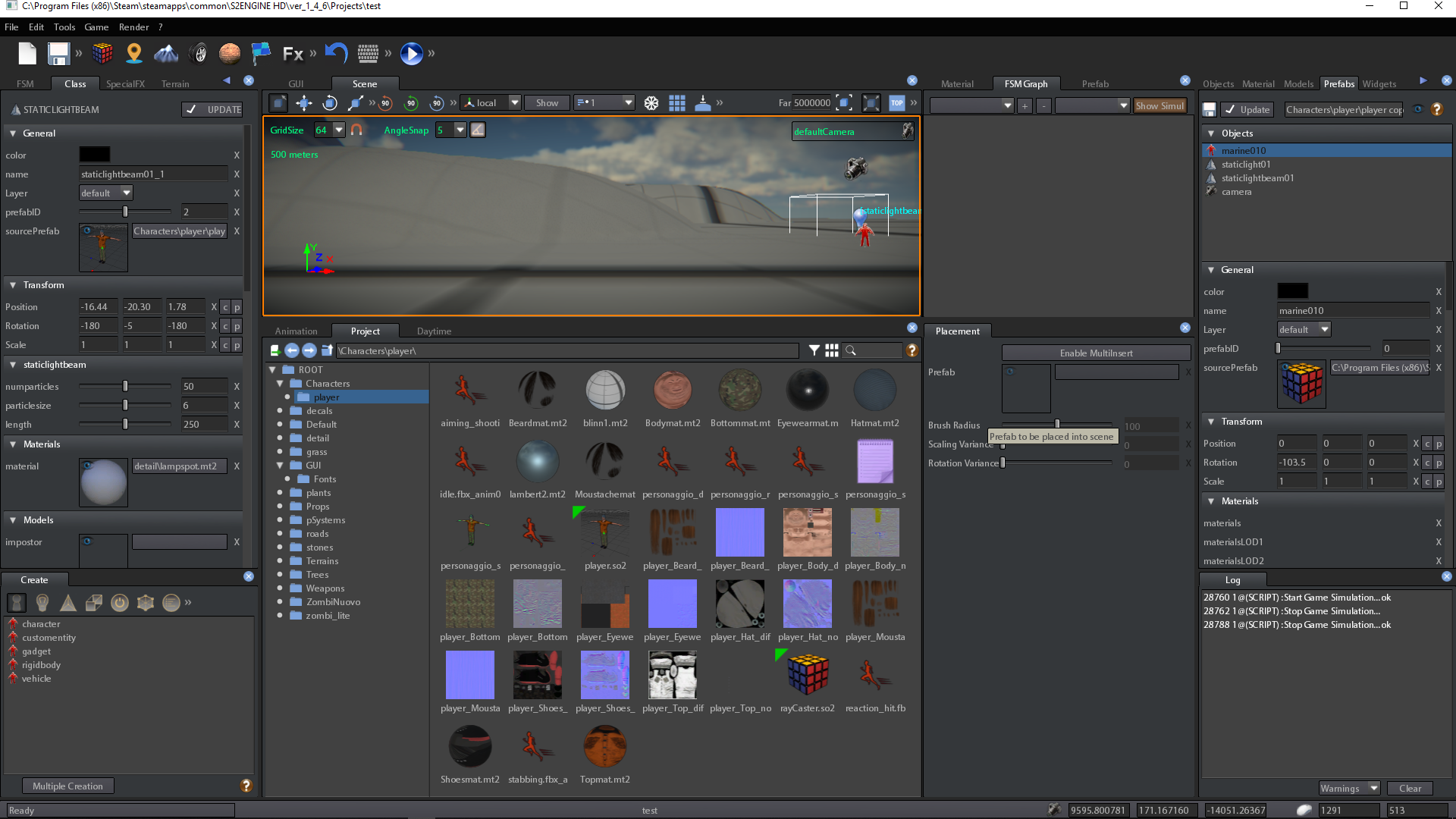Click the grid icon in Scene toolbar

(x=677, y=103)
